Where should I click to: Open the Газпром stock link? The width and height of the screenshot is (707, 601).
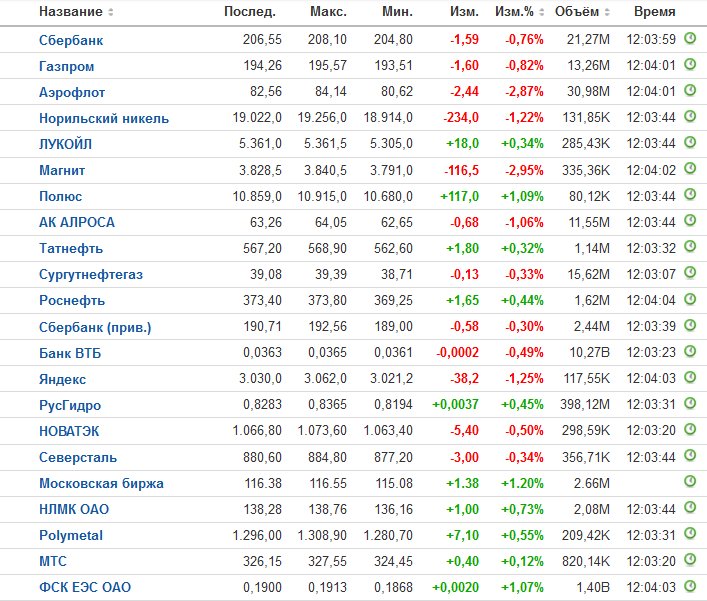[66, 66]
